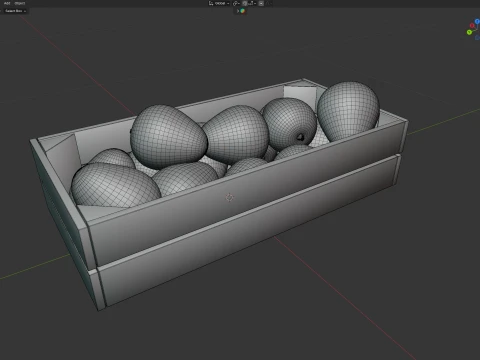Toggle the snapping magnet button
This screenshot has width=480, height=360.
pyautogui.click(x=245, y=3)
